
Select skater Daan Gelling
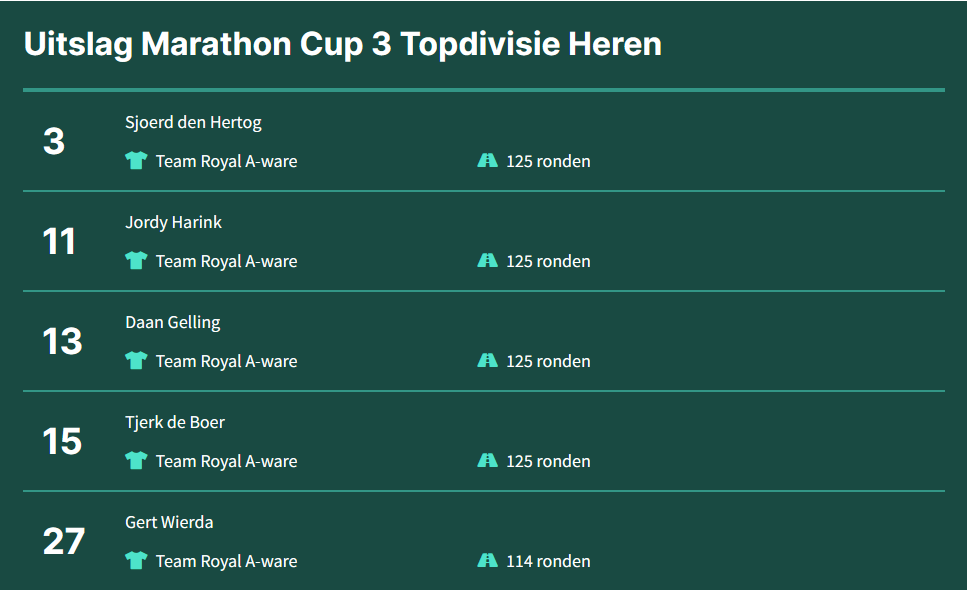click(x=173, y=322)
